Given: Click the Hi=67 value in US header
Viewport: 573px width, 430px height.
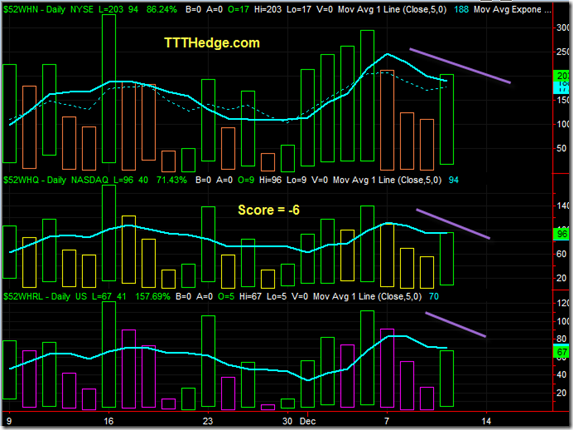Looking at the screenshot, I should (x=250, y=296).
